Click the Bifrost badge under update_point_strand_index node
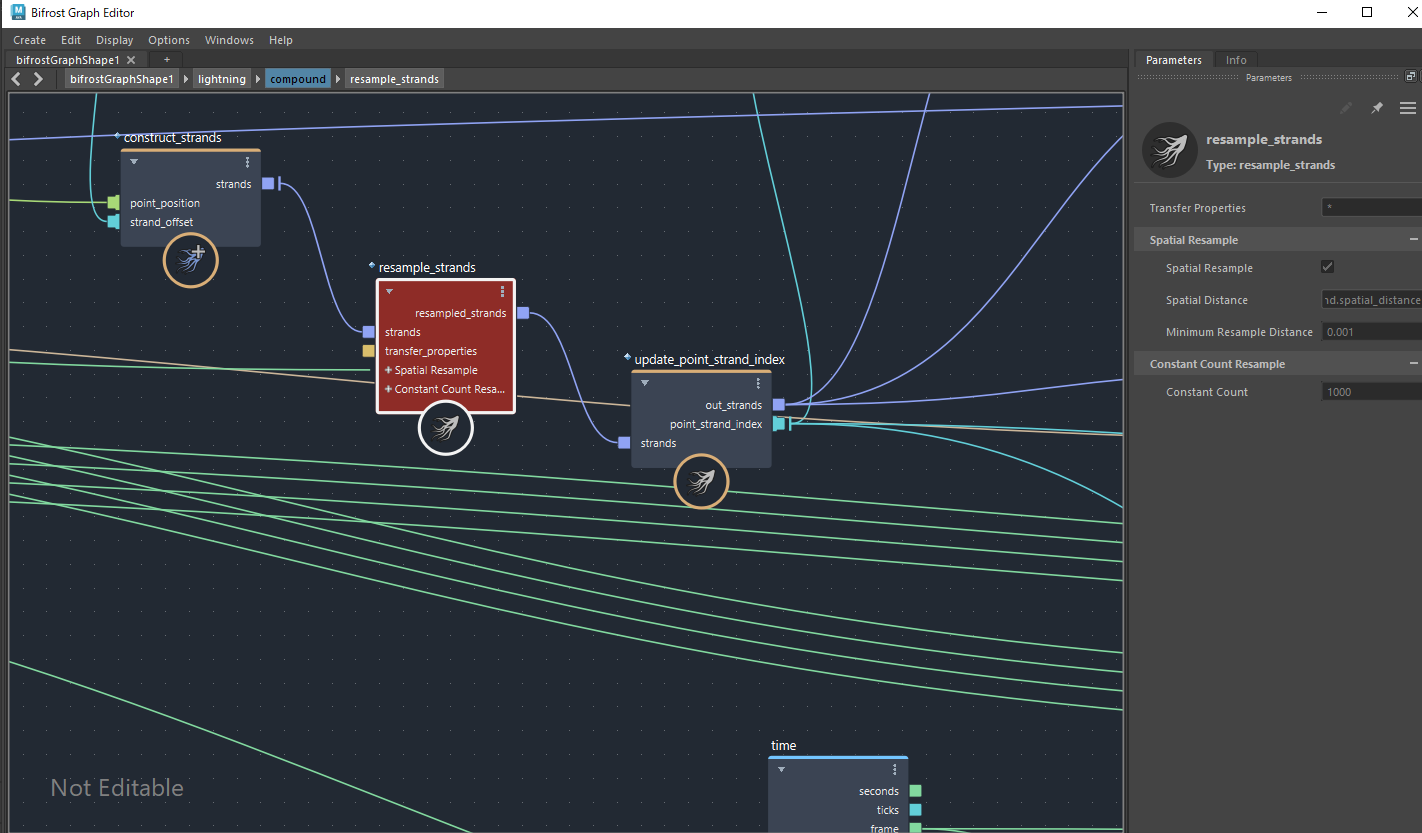1422x833 pixels. [701, 481]
